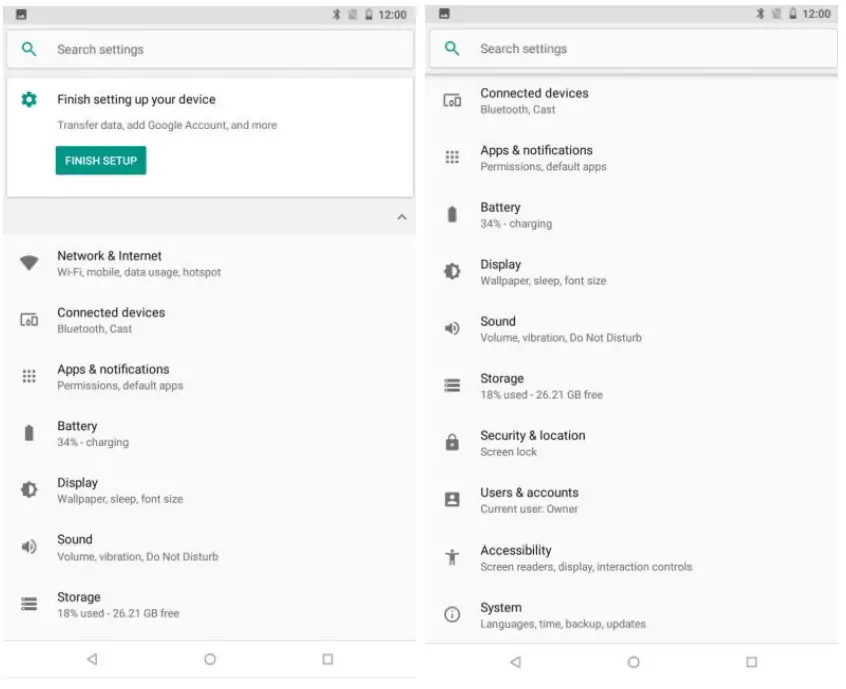Click Display brightness icon in right screen
Viewport: 846px width, 689px height.
[452, 271]
